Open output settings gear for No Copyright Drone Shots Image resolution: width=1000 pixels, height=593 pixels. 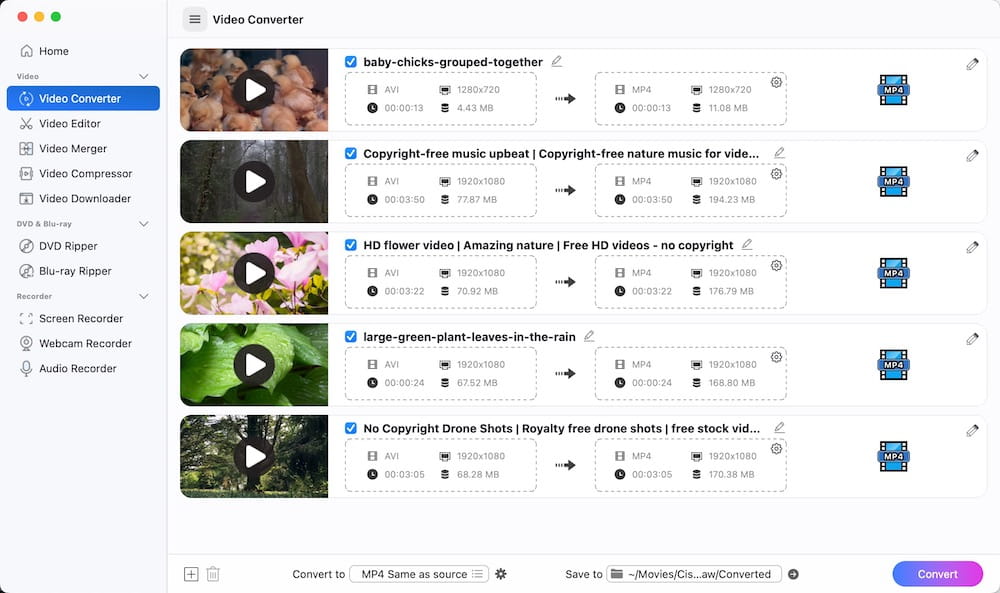coord(776,449)
